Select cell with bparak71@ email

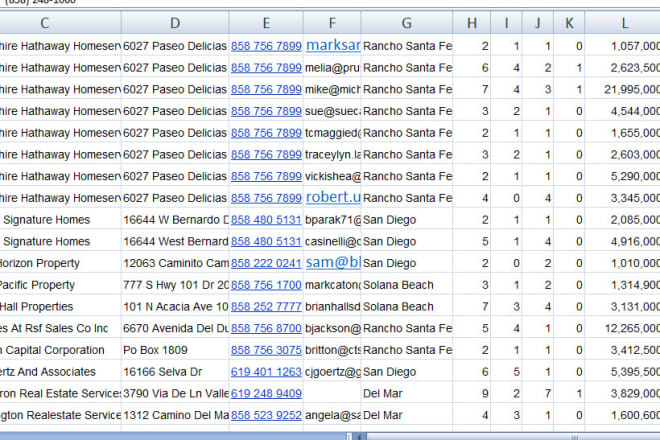(x=332, y=220)
